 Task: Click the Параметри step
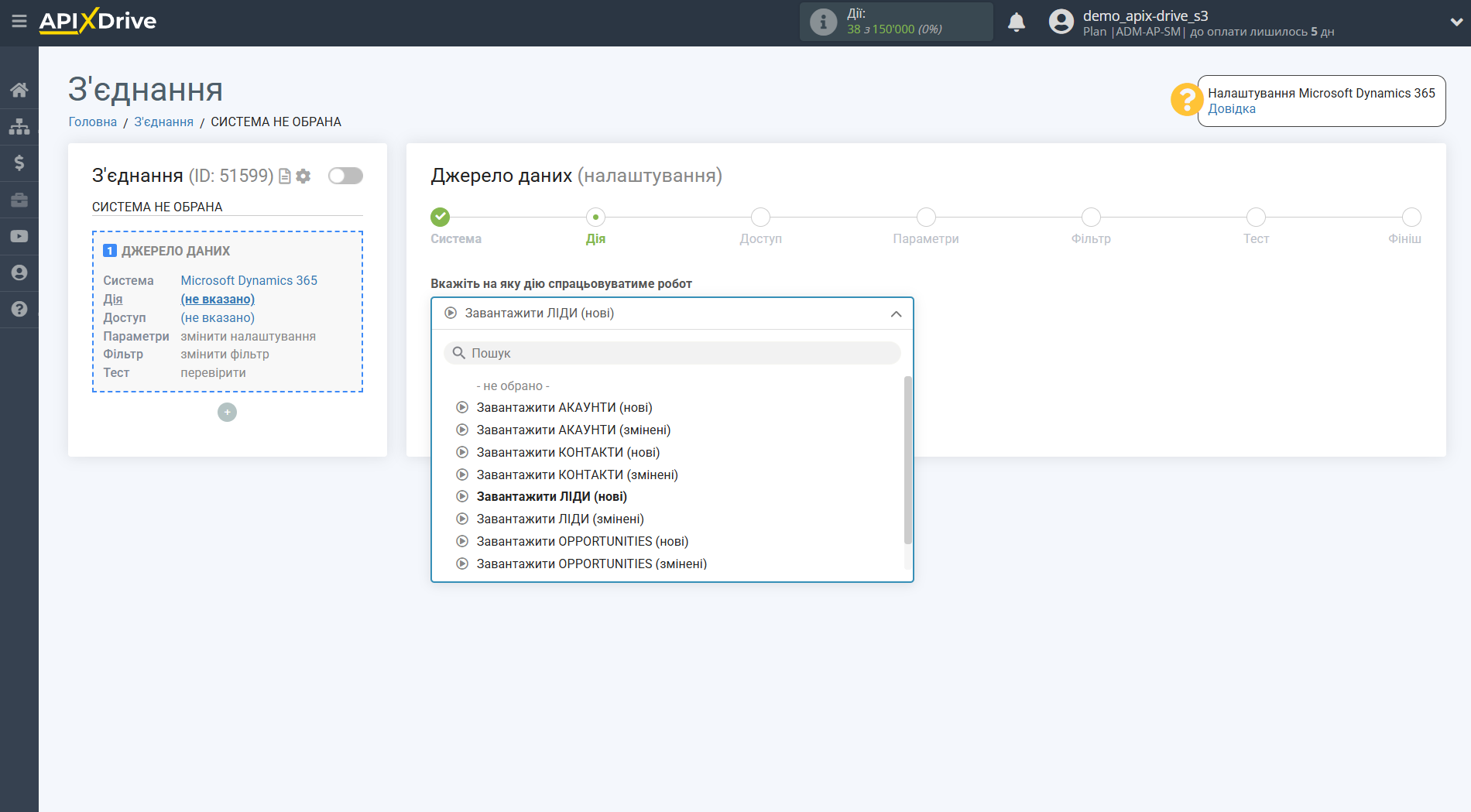click(926, 217)
